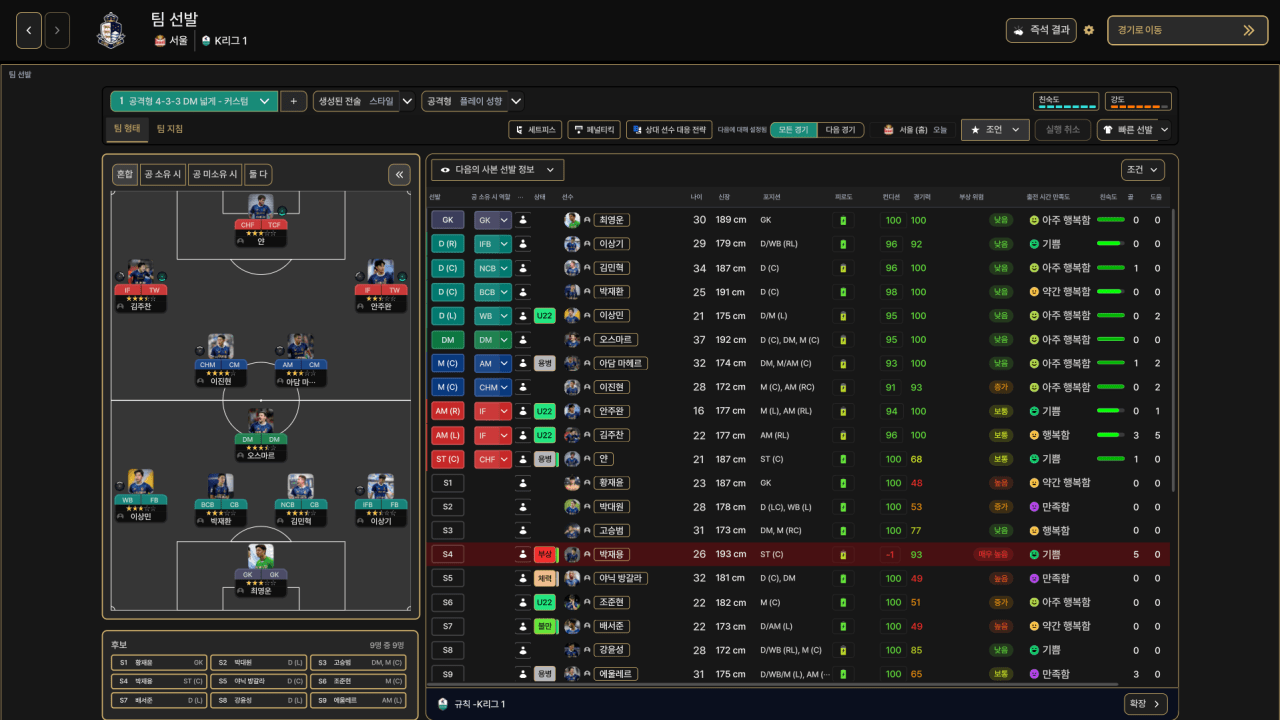This screenshot has width=1280, height=720.
Task: Open the 다음의 사본 선발 정보 view dropdown
Action: click(x=497, y=170)
